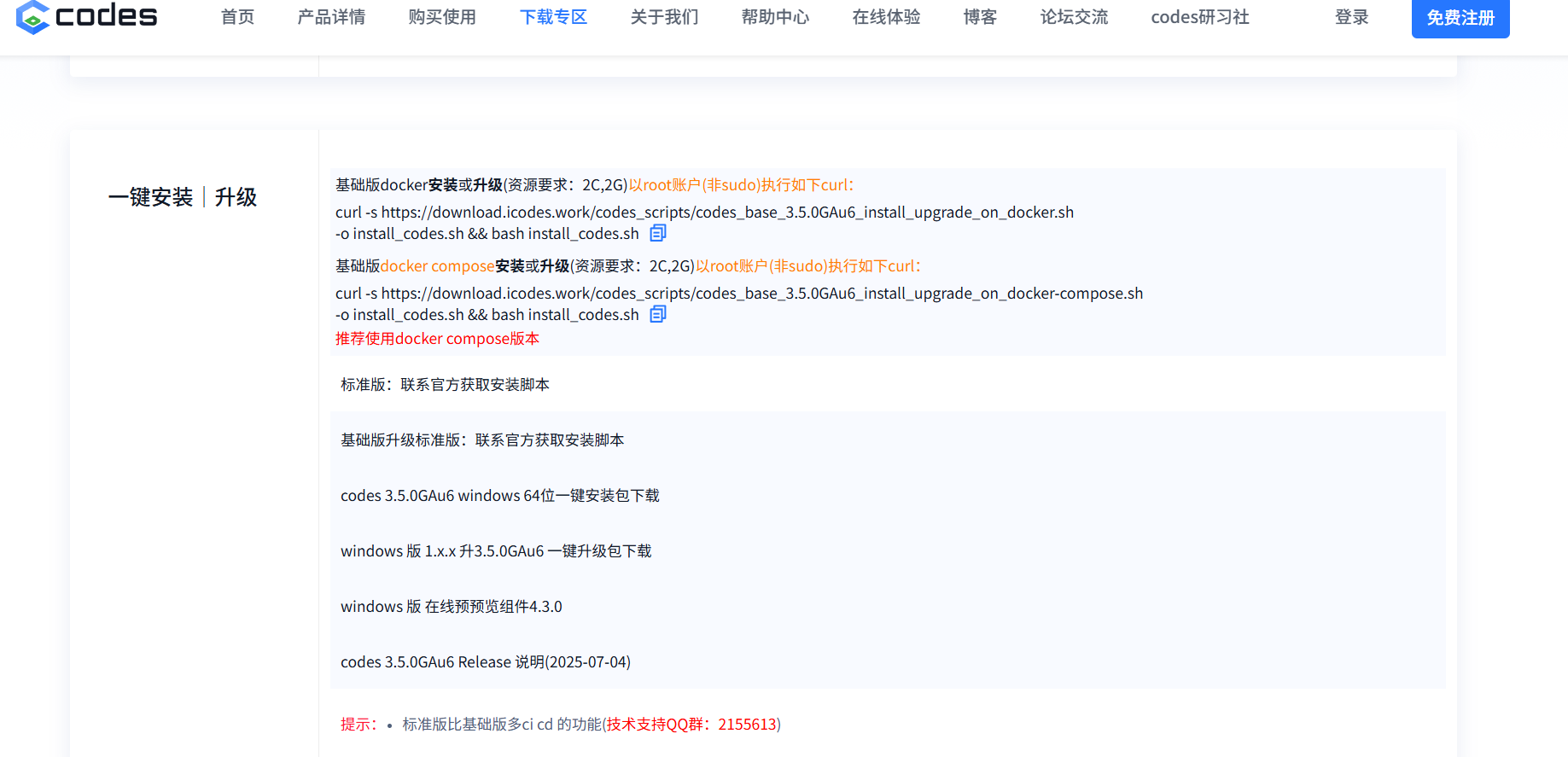Click the 登录 link
This screenshot has height=757, width=1568.
[1352, 17]
